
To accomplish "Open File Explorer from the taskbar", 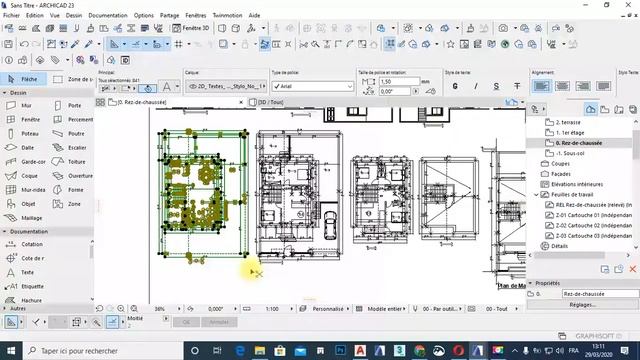I will [260, 351].
